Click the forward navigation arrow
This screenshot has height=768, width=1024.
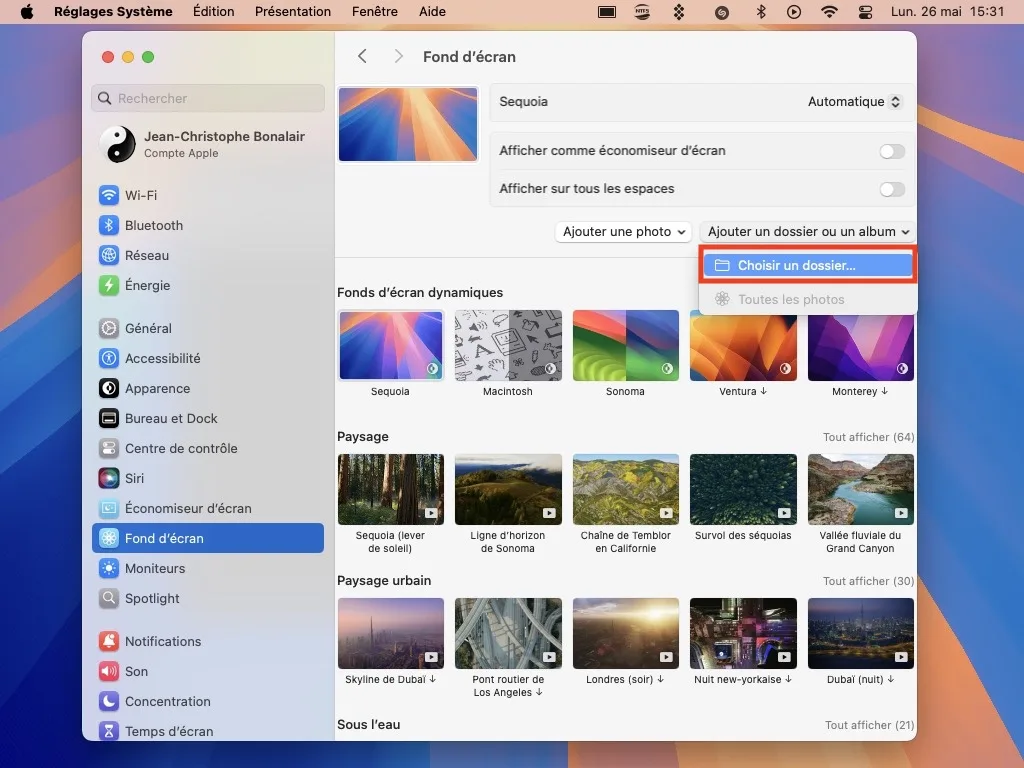coord(398,56)
